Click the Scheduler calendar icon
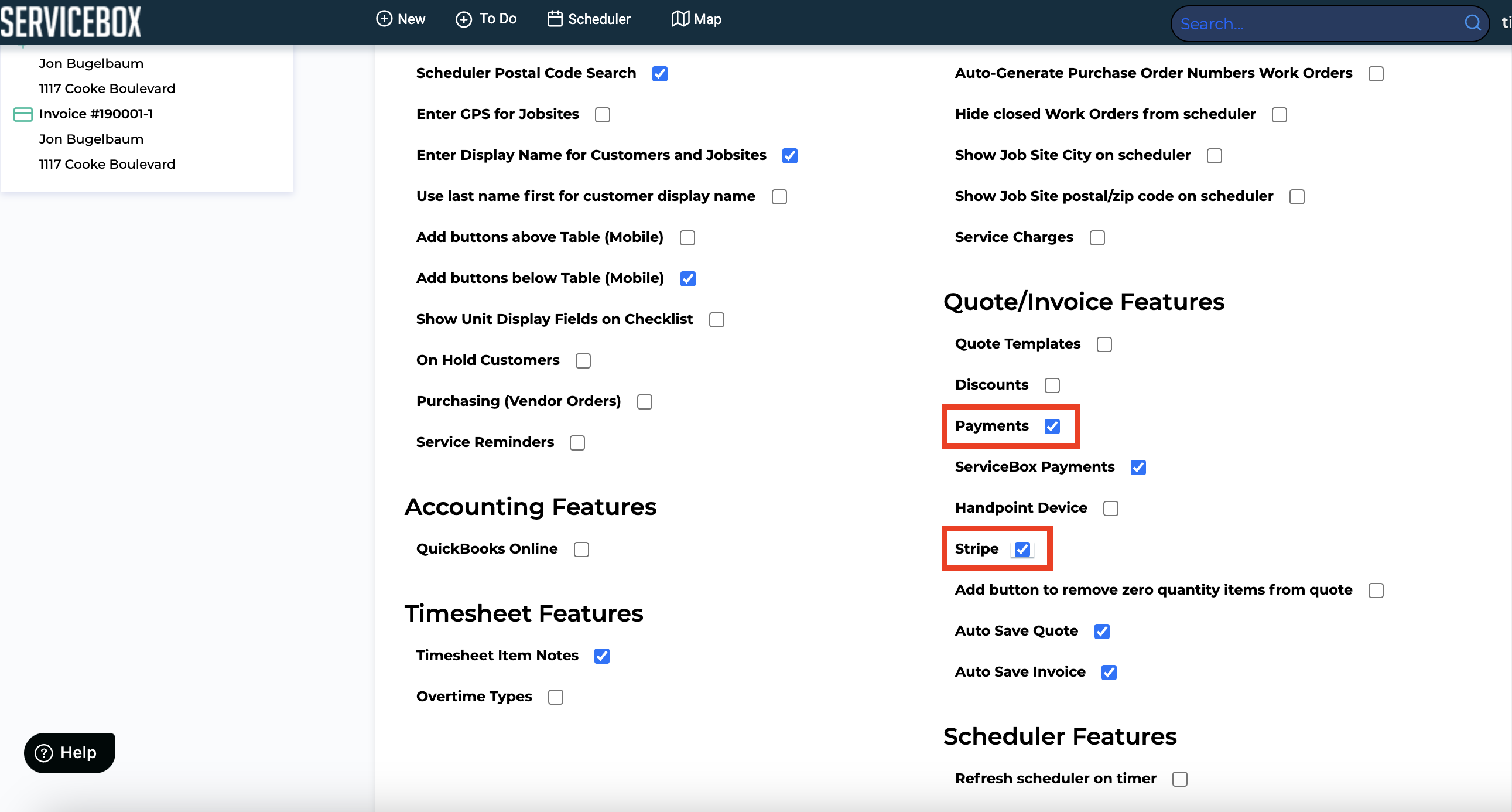Screen dimensions: 1512x812 tap(555, 19)
